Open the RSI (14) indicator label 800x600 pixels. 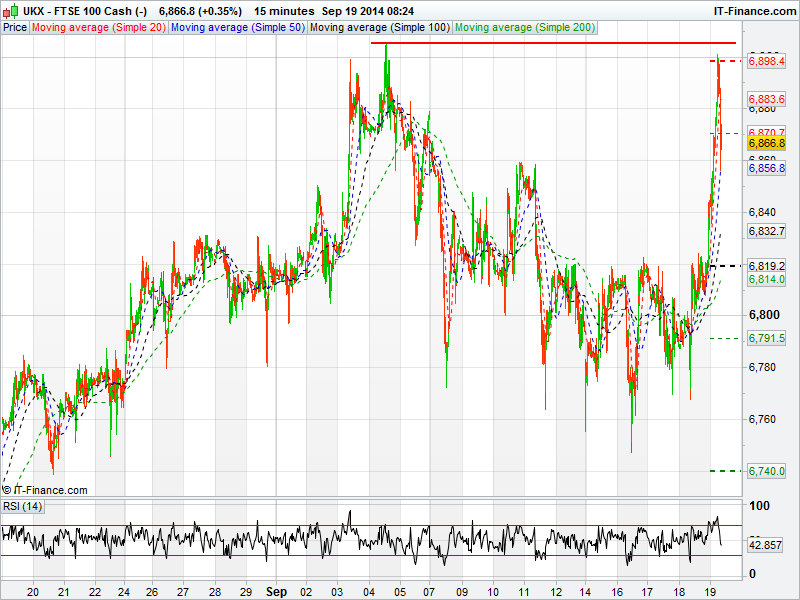tap(23, 506)
